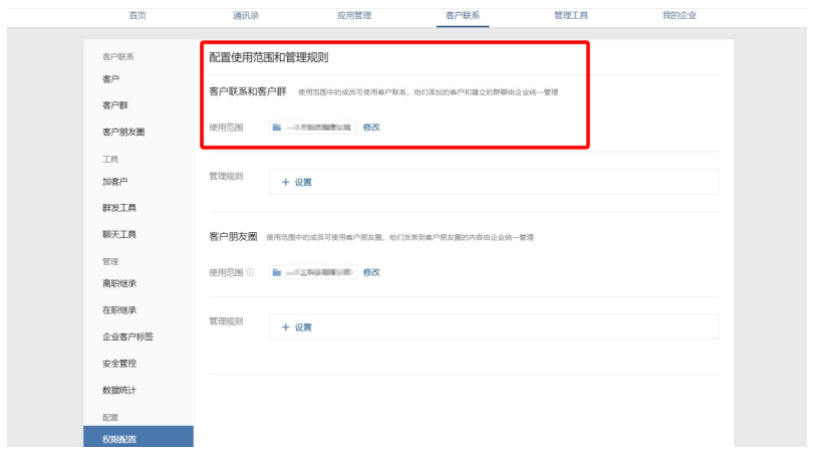Switch to the 通讯录 tab
The image size is (814, 459).
[246, 16]
